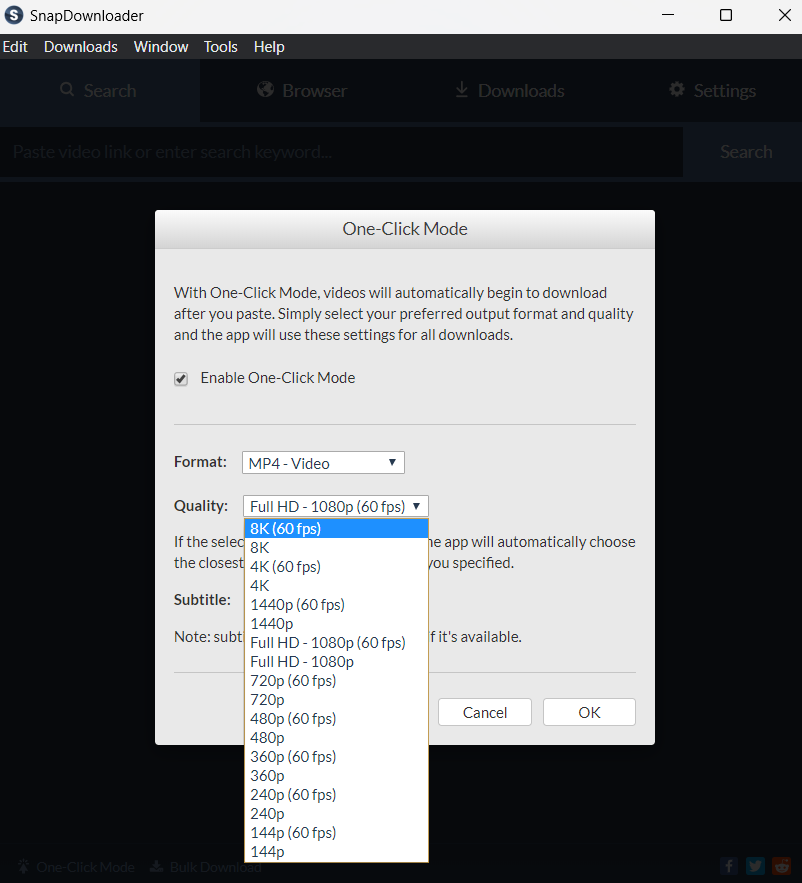Collapse the Quality dropdown showing Full HD 1080p
The width and height of the screenshot is (802, 883).
(336, 506)
